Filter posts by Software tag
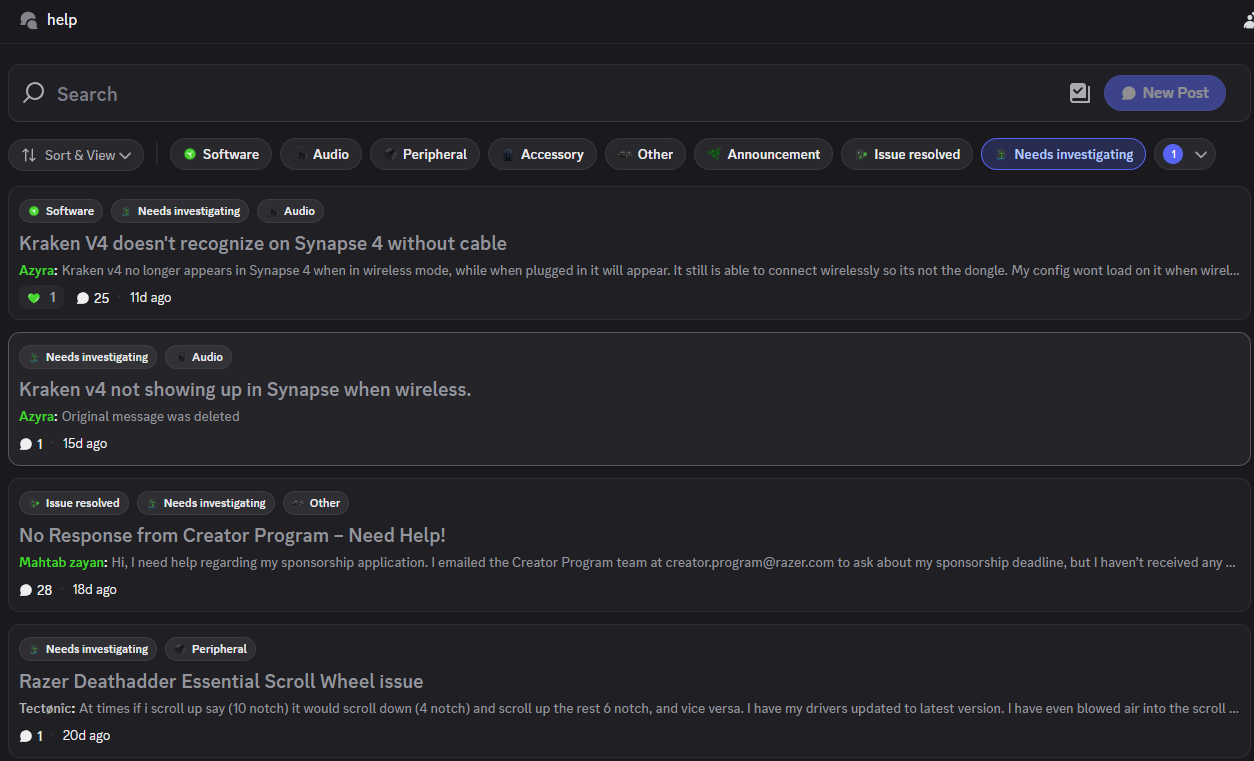This screenshot has height=761, width=1254. (x=220, y=154)
